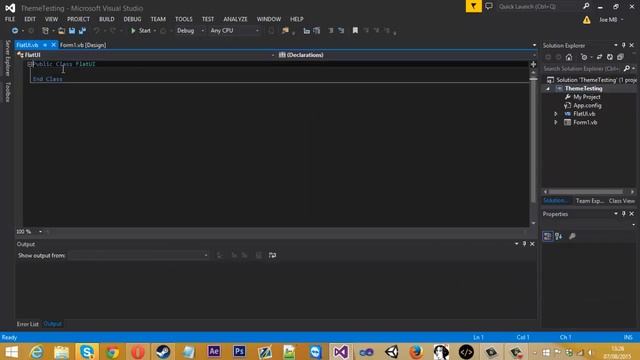This screenshot has height=360, width=640.
Task: Switch to the Form1.vb [Design] tab
Action: pos(83,45)
